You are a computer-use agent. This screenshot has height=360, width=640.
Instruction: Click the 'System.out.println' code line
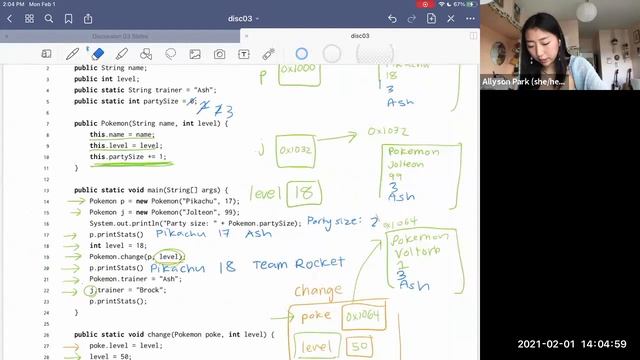pos(195,224)
